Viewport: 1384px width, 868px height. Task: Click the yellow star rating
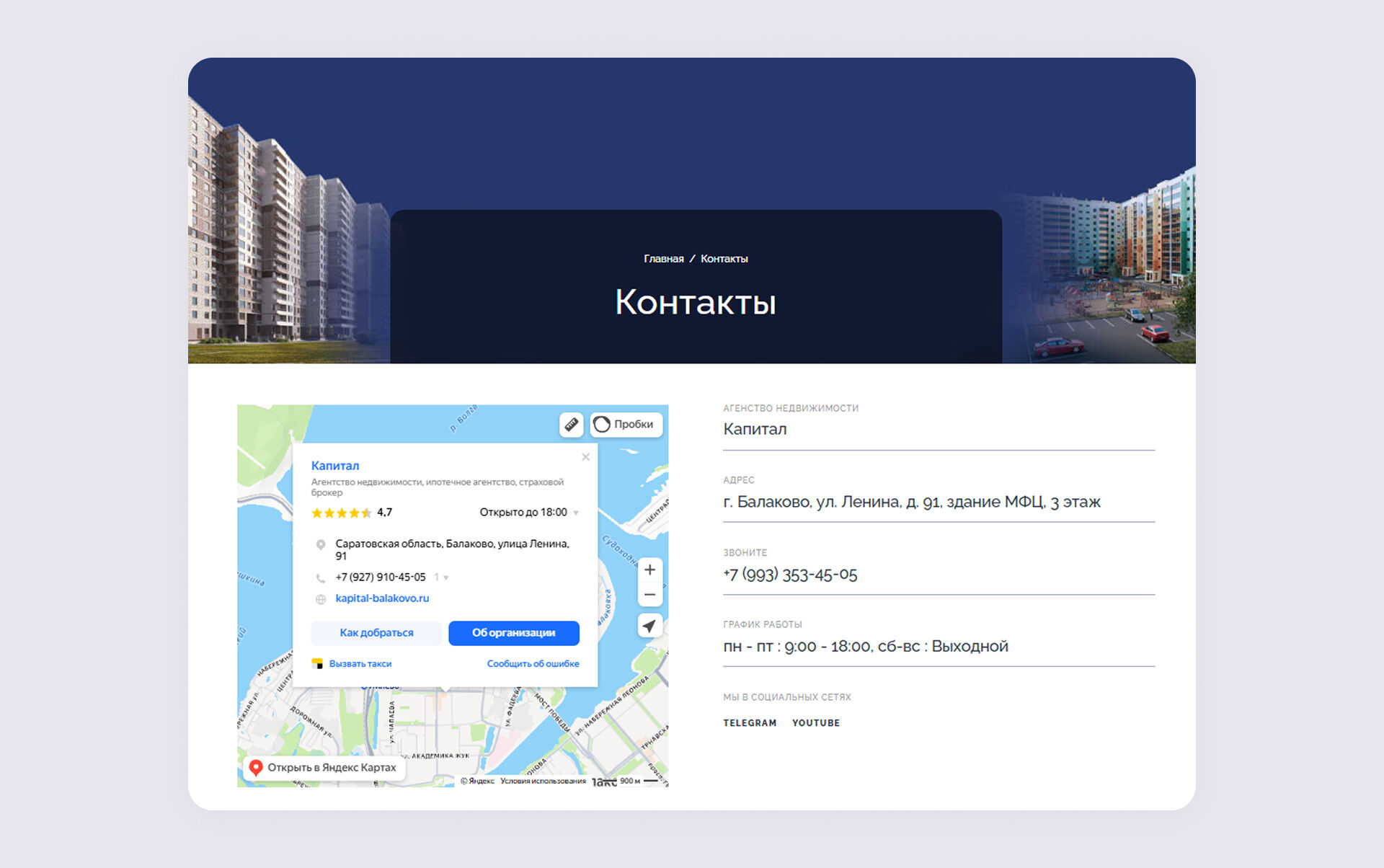tap(342, 513)
